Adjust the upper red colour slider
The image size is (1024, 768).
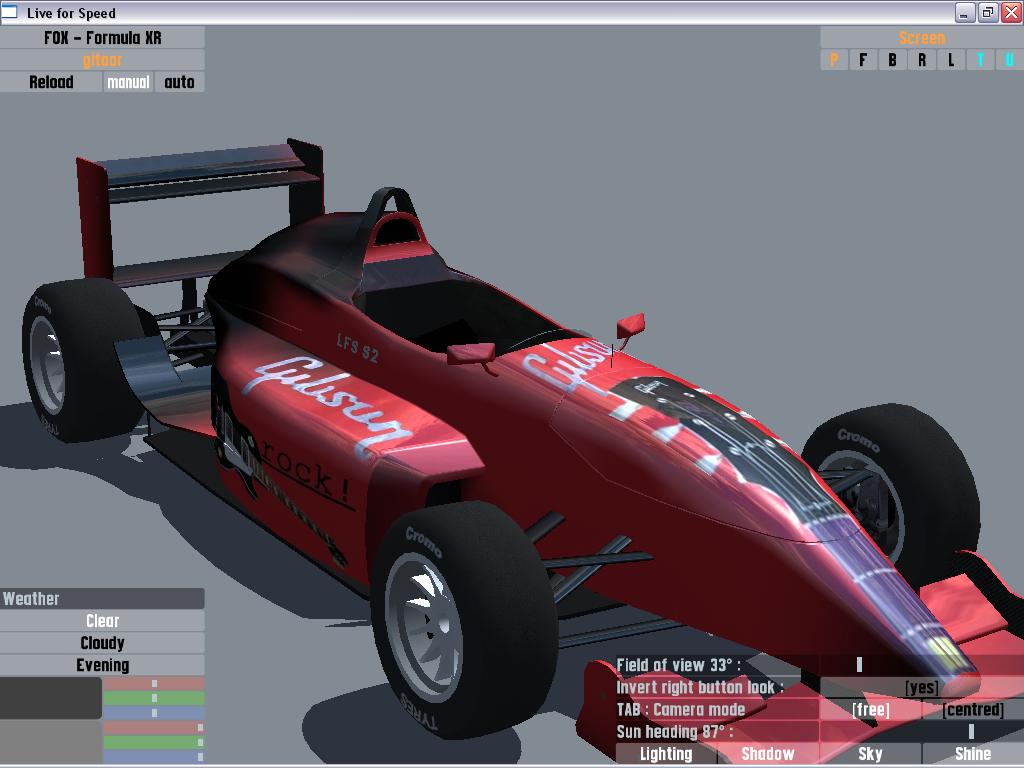[x=153, y=684]
